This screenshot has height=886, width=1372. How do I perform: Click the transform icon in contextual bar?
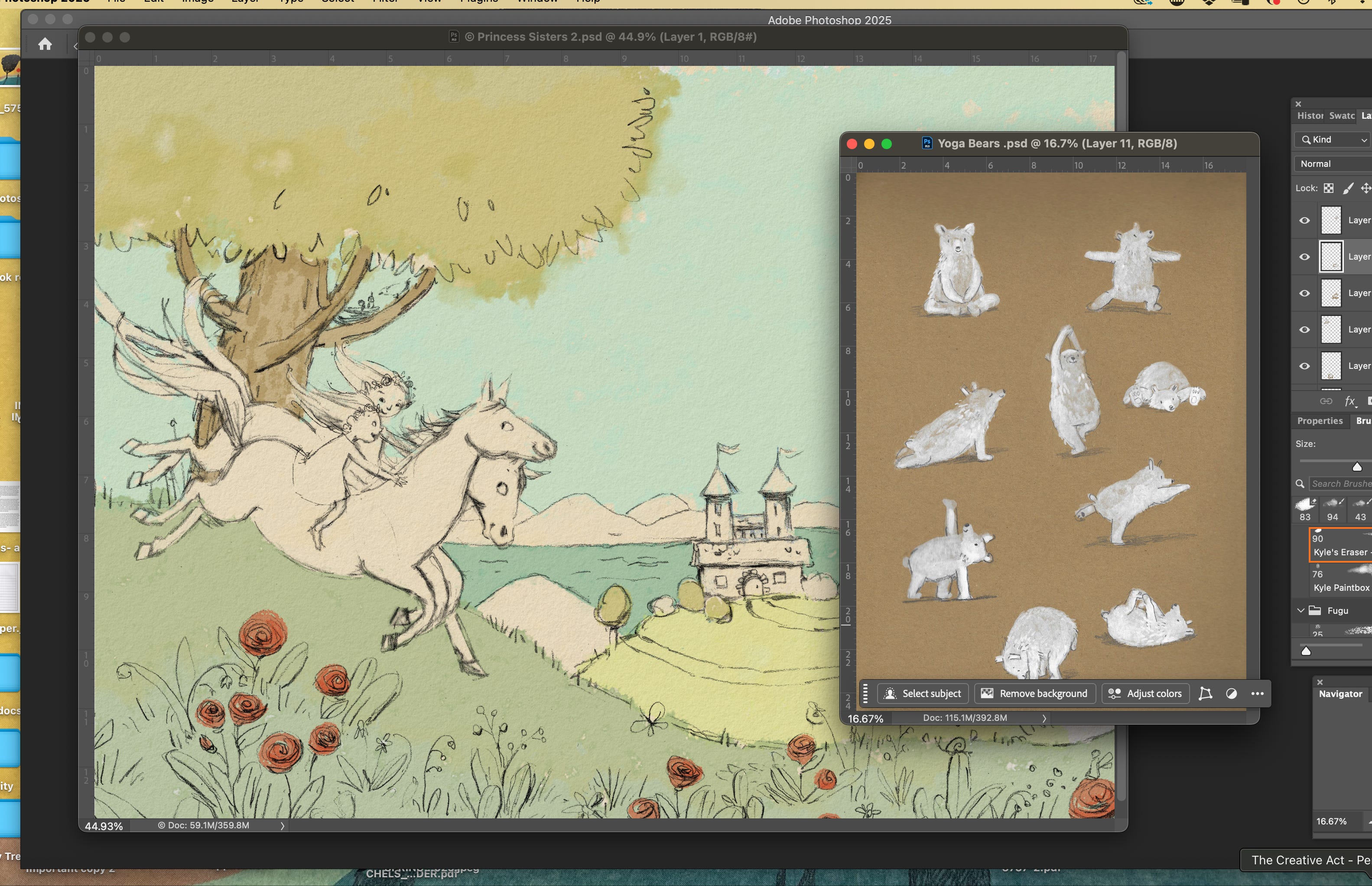tap(1205, 693)
